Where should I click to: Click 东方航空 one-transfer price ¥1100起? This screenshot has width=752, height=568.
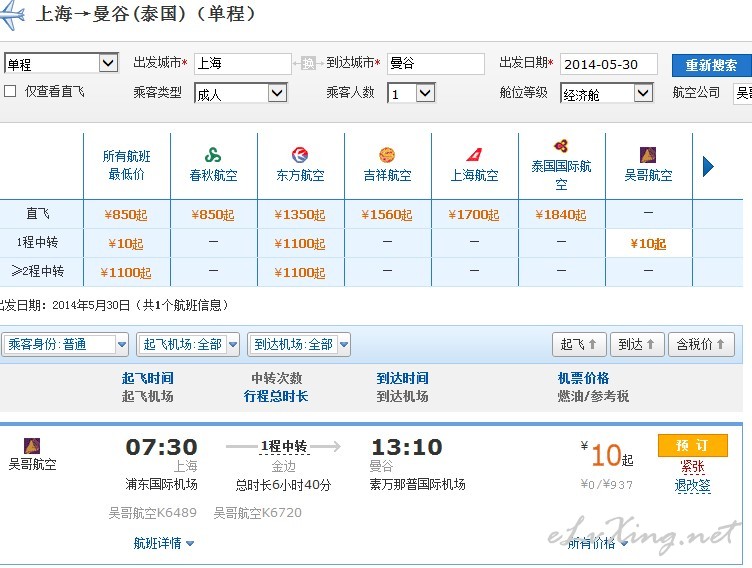pos(300,244)
